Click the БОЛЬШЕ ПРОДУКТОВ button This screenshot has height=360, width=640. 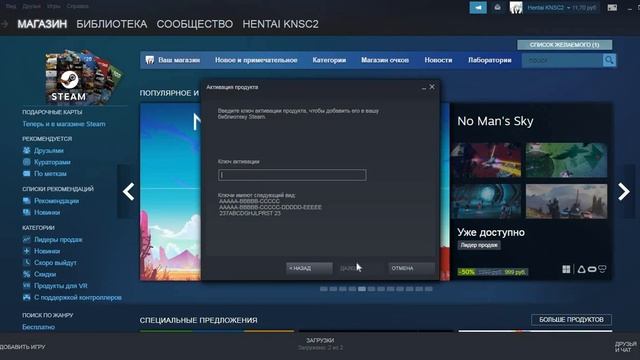(x=571, y=320)
